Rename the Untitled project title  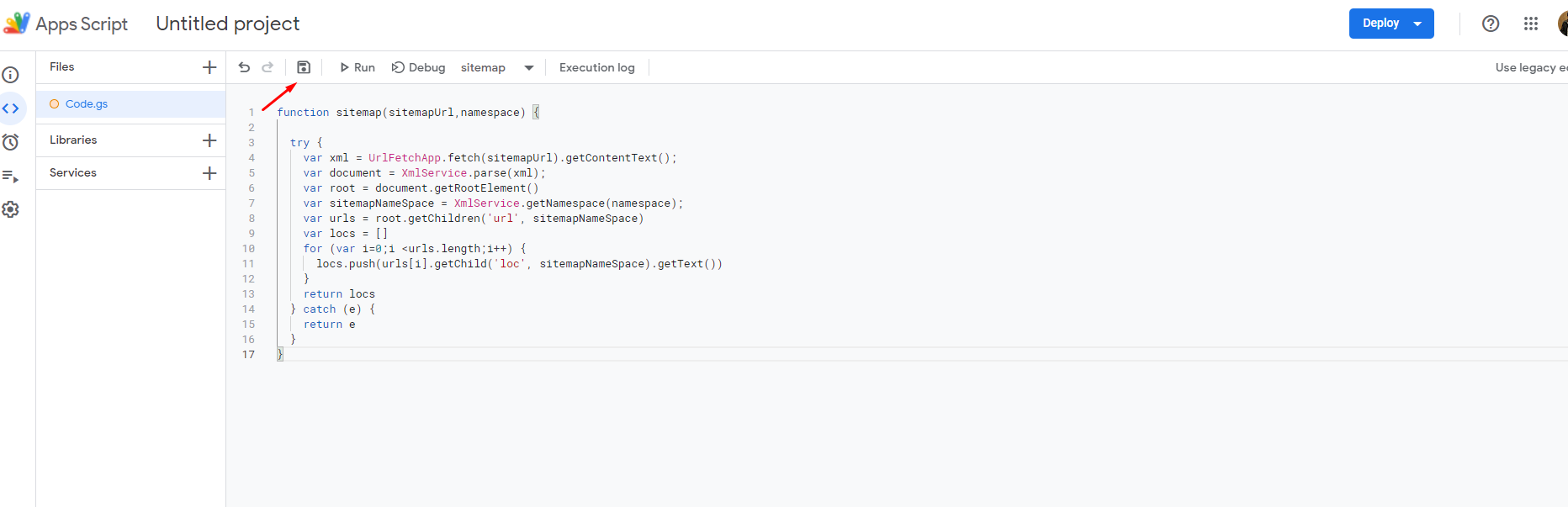pyautogui.click(x=227, y=24)
